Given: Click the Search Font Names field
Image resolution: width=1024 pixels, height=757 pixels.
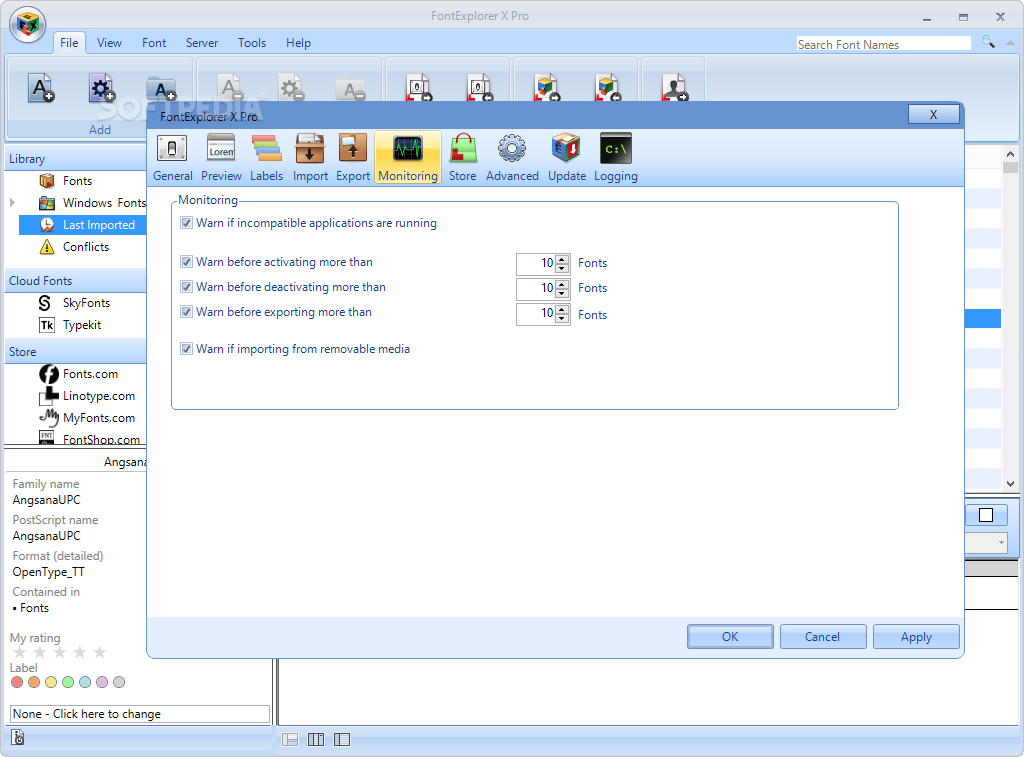Looking at the screenshot, I should (884, 44).
